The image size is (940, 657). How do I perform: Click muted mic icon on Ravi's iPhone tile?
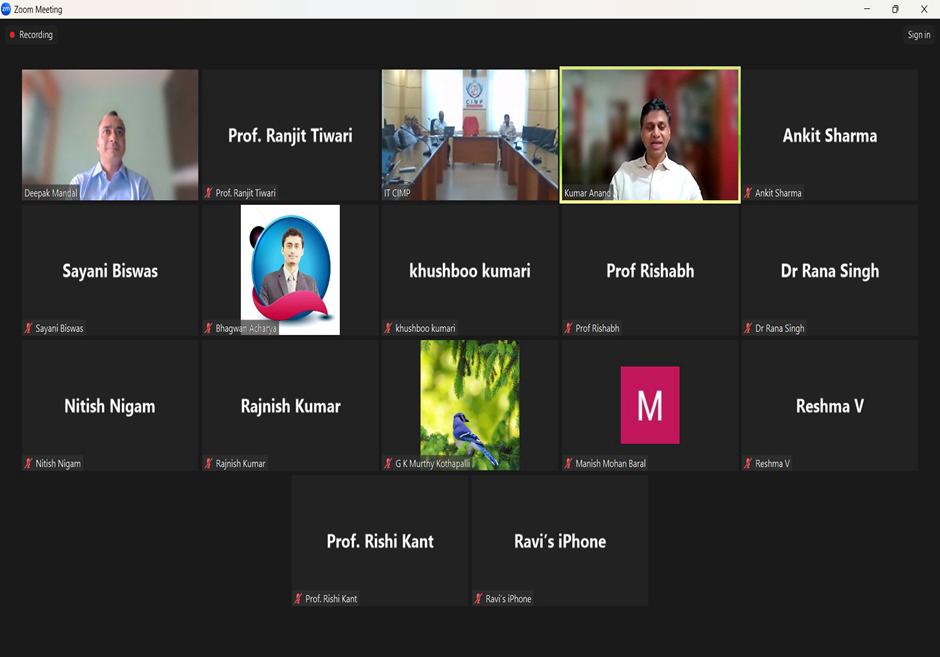(479, 599)
